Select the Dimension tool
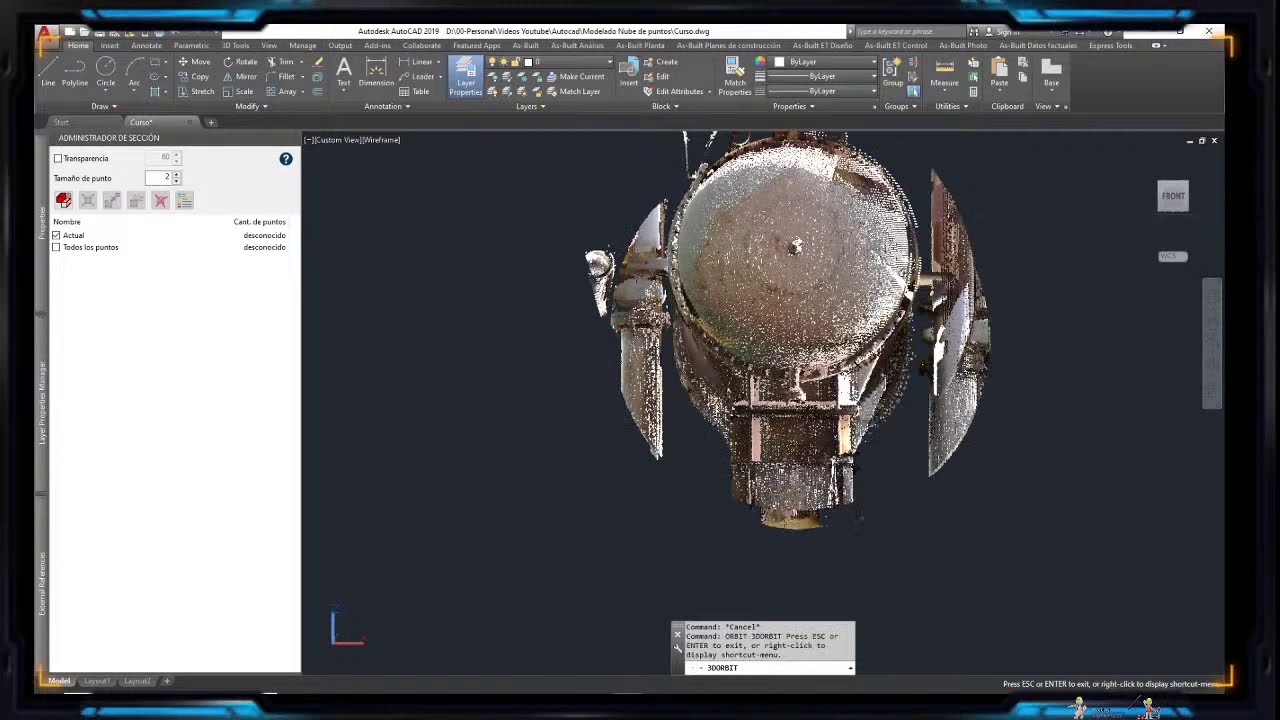 [x=376, y=72]
